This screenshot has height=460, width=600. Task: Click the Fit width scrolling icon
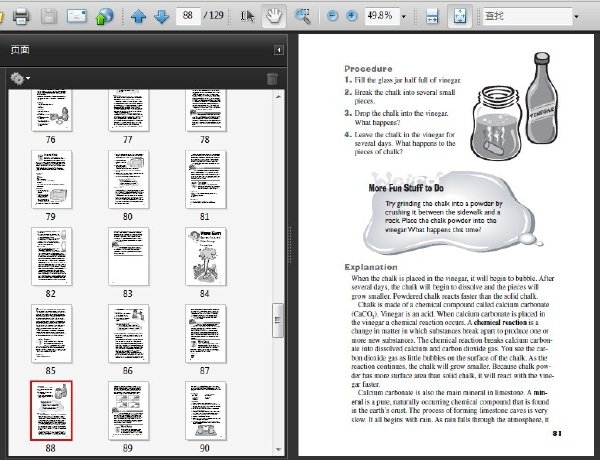[x=432, y=16]
